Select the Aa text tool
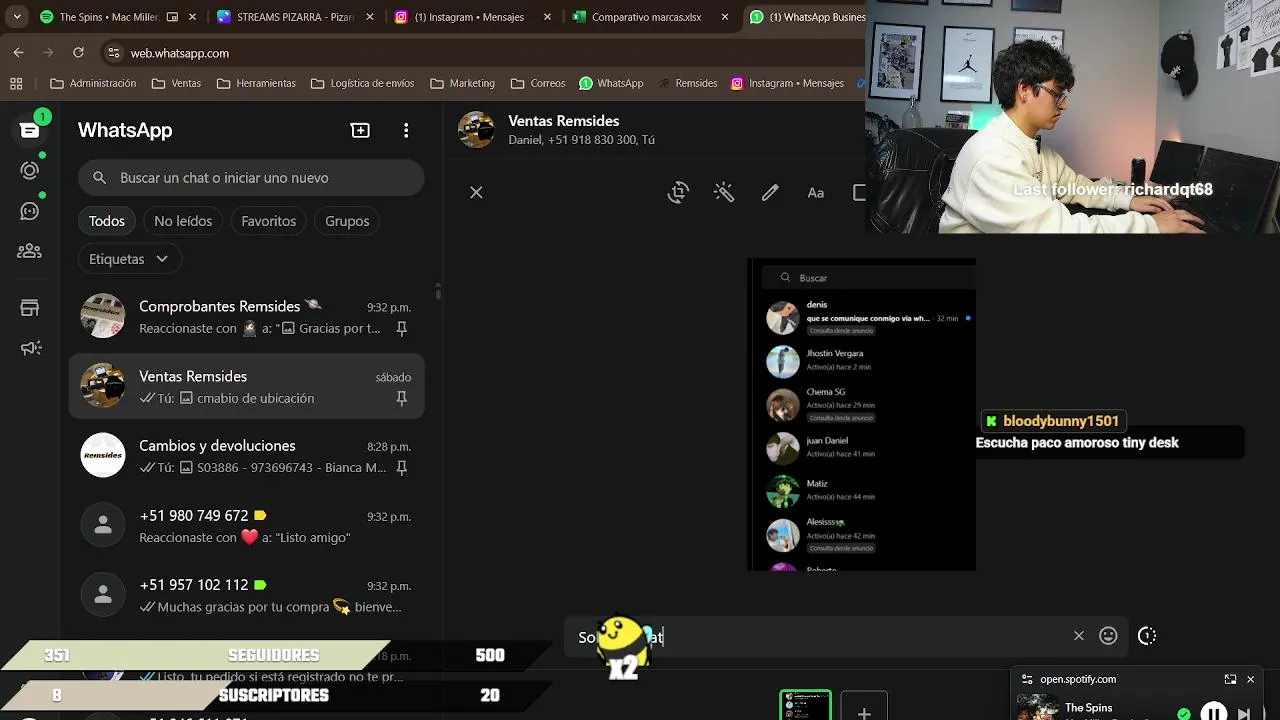Viewport: 1280px width, 720px height. click(816, 193)
